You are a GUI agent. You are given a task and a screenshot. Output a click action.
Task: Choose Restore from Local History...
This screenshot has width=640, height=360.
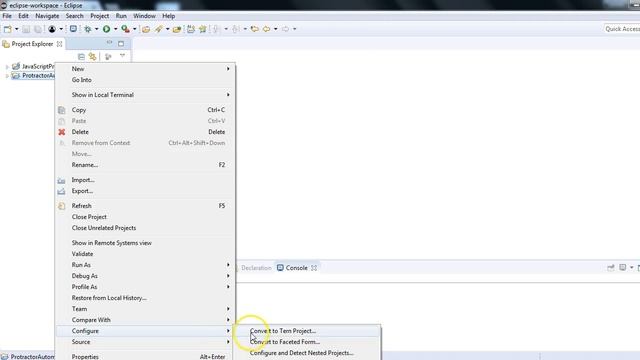[145, 298]
